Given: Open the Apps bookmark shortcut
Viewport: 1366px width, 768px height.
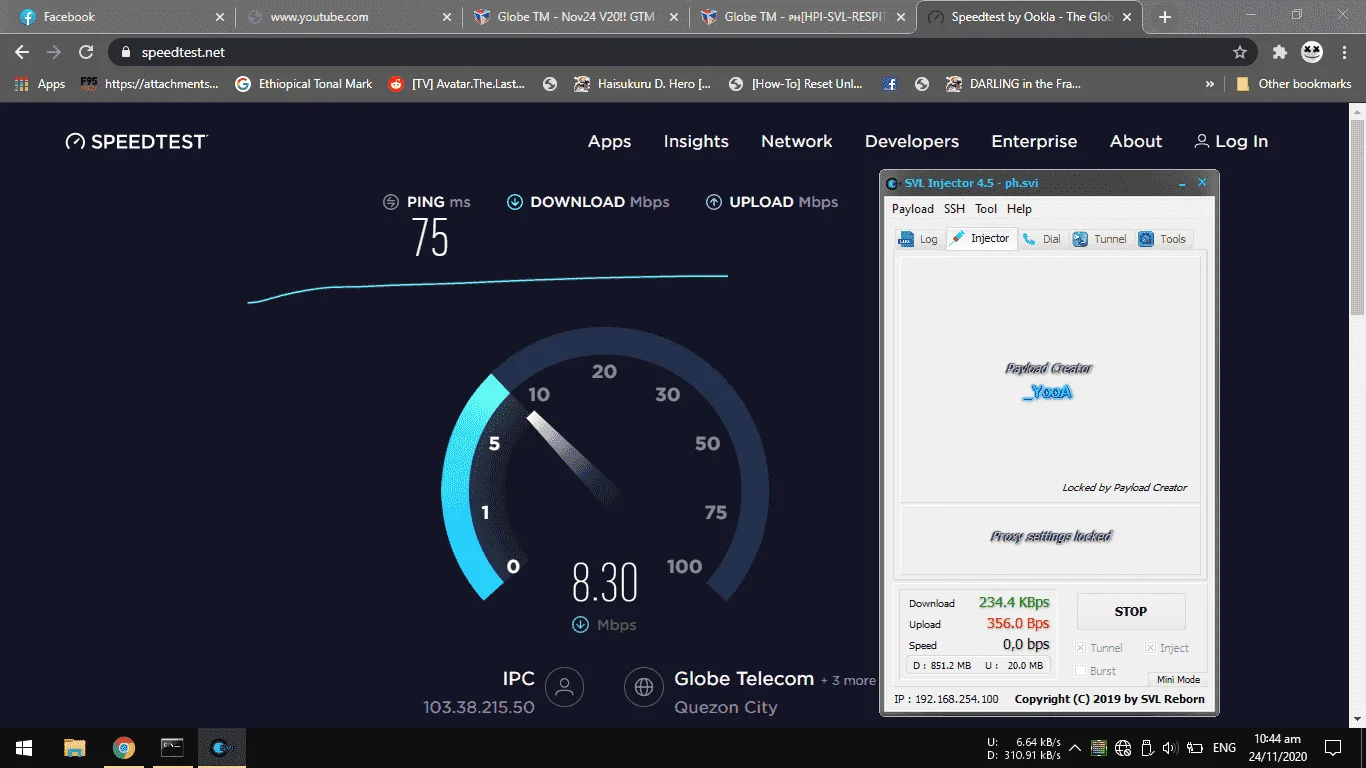Looking at the screenshot, I should [40, 84].
